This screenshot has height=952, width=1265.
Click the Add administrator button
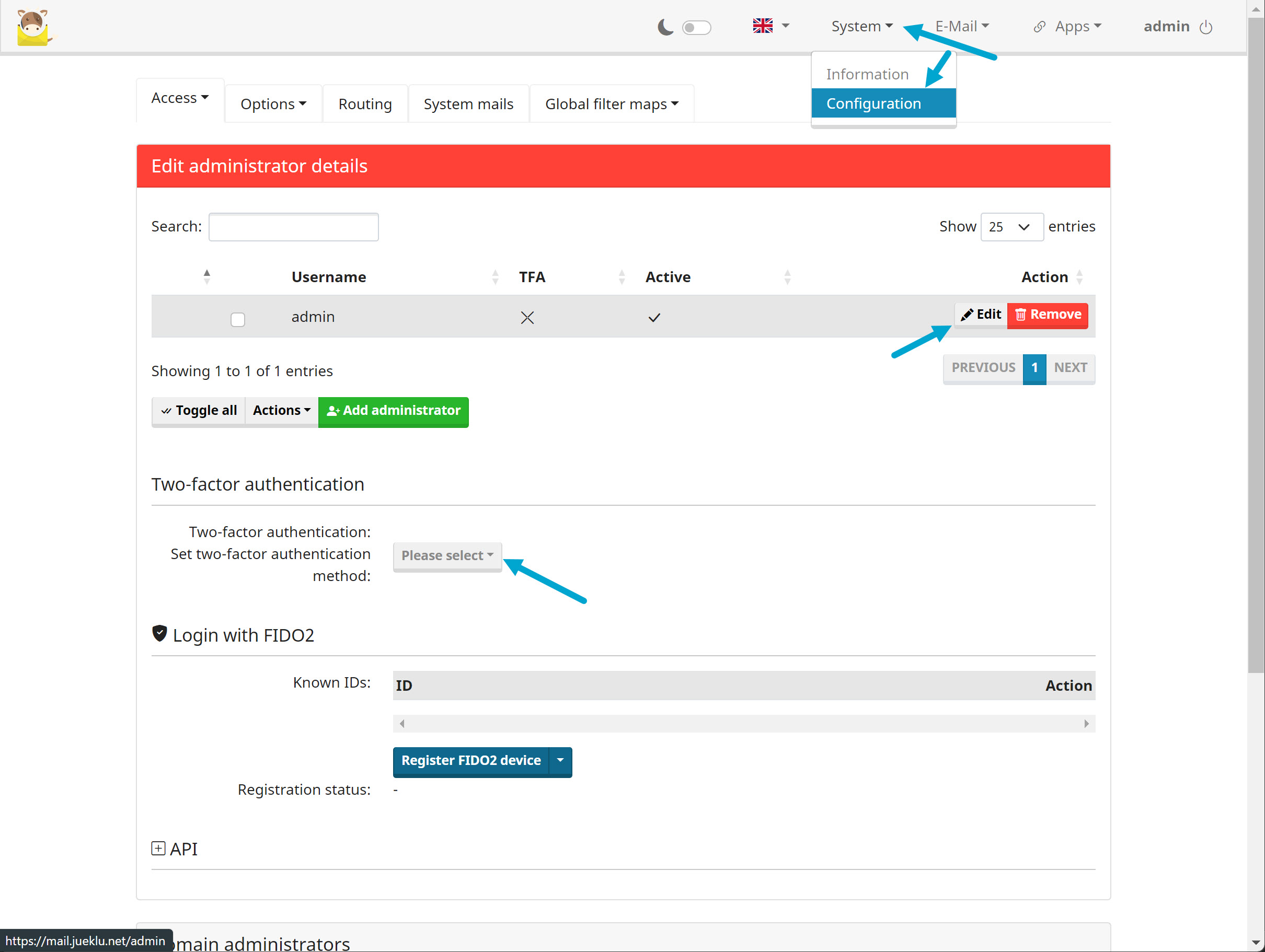[x=393, y=411]
